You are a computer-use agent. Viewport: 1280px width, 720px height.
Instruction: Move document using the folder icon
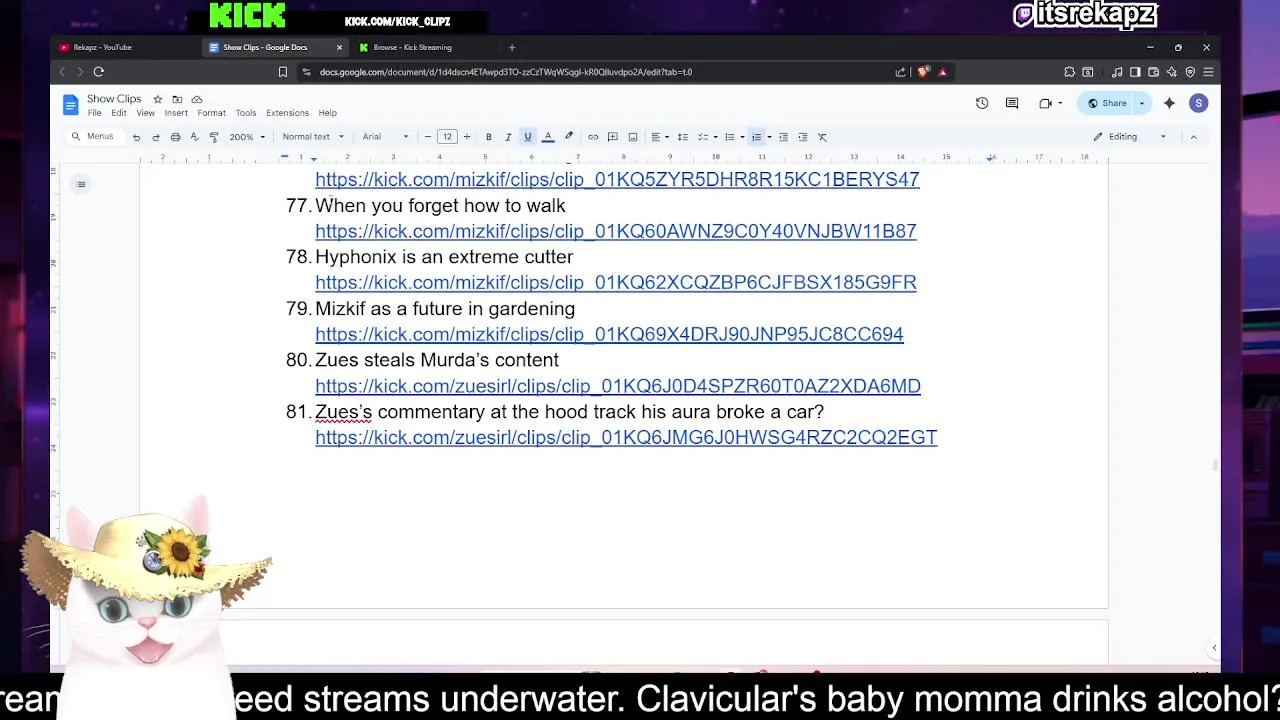[177, 99]
